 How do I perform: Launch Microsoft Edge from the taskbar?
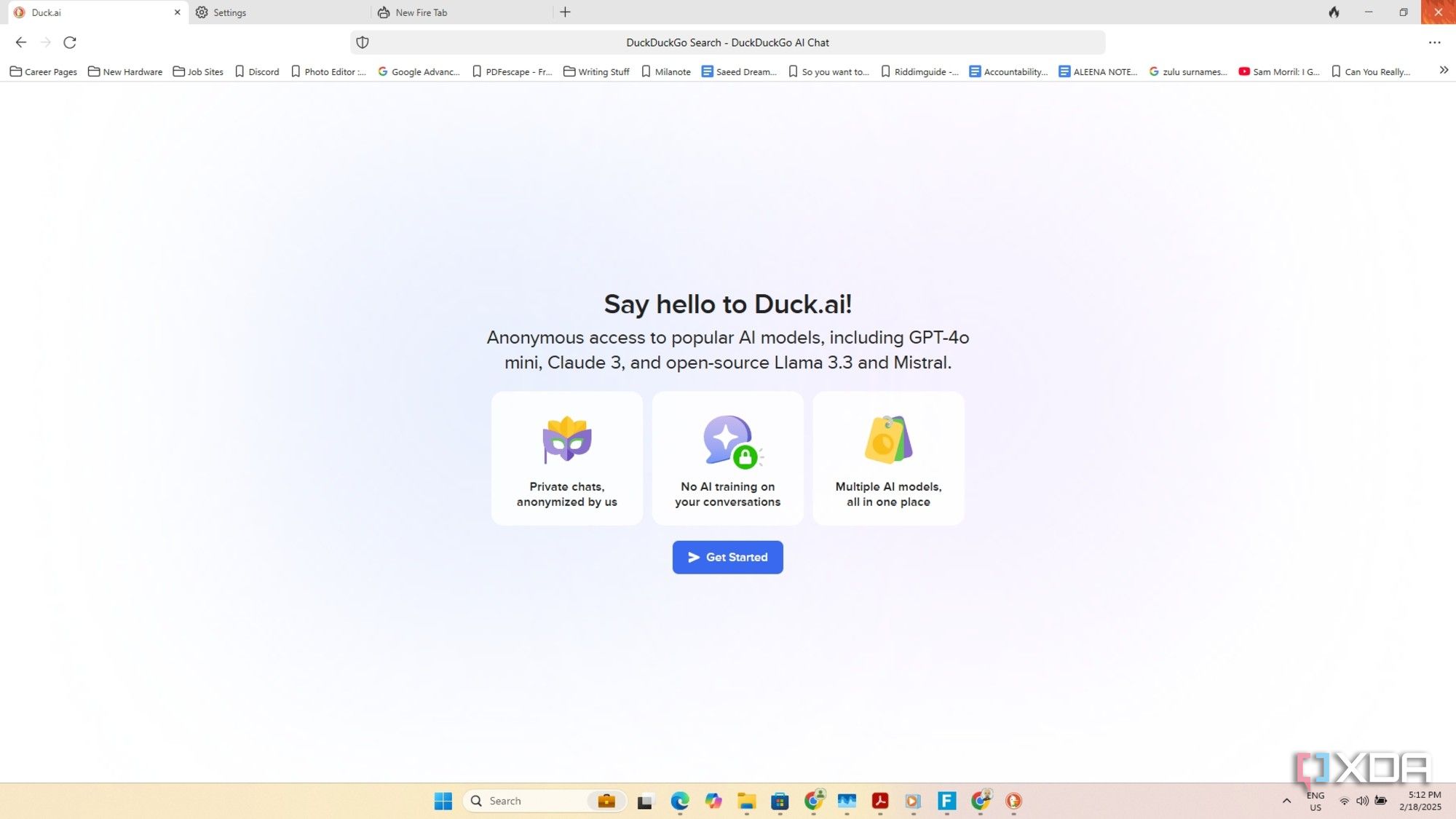click(679, 801)
